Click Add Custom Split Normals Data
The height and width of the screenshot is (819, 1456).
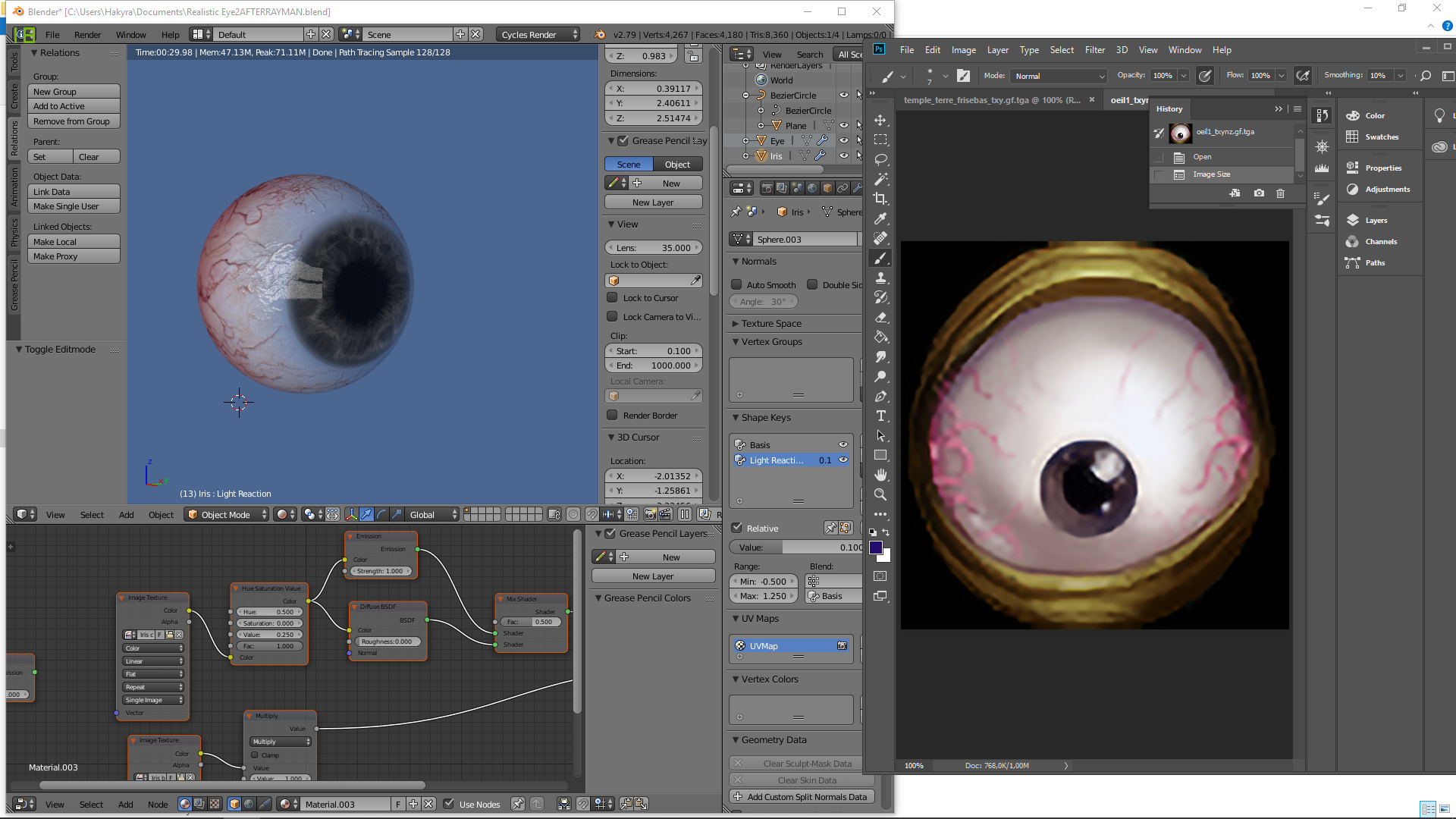click(802, 796)
